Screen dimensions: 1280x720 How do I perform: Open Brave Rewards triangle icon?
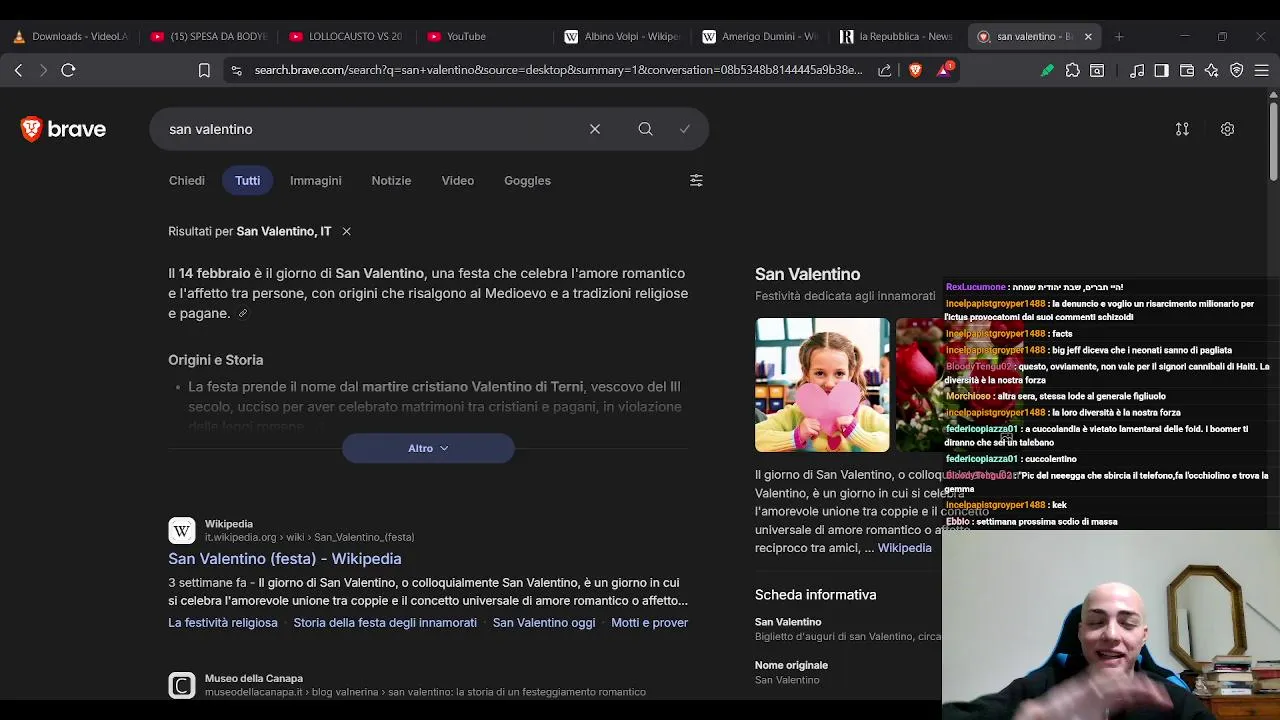(x=945, y=70)
